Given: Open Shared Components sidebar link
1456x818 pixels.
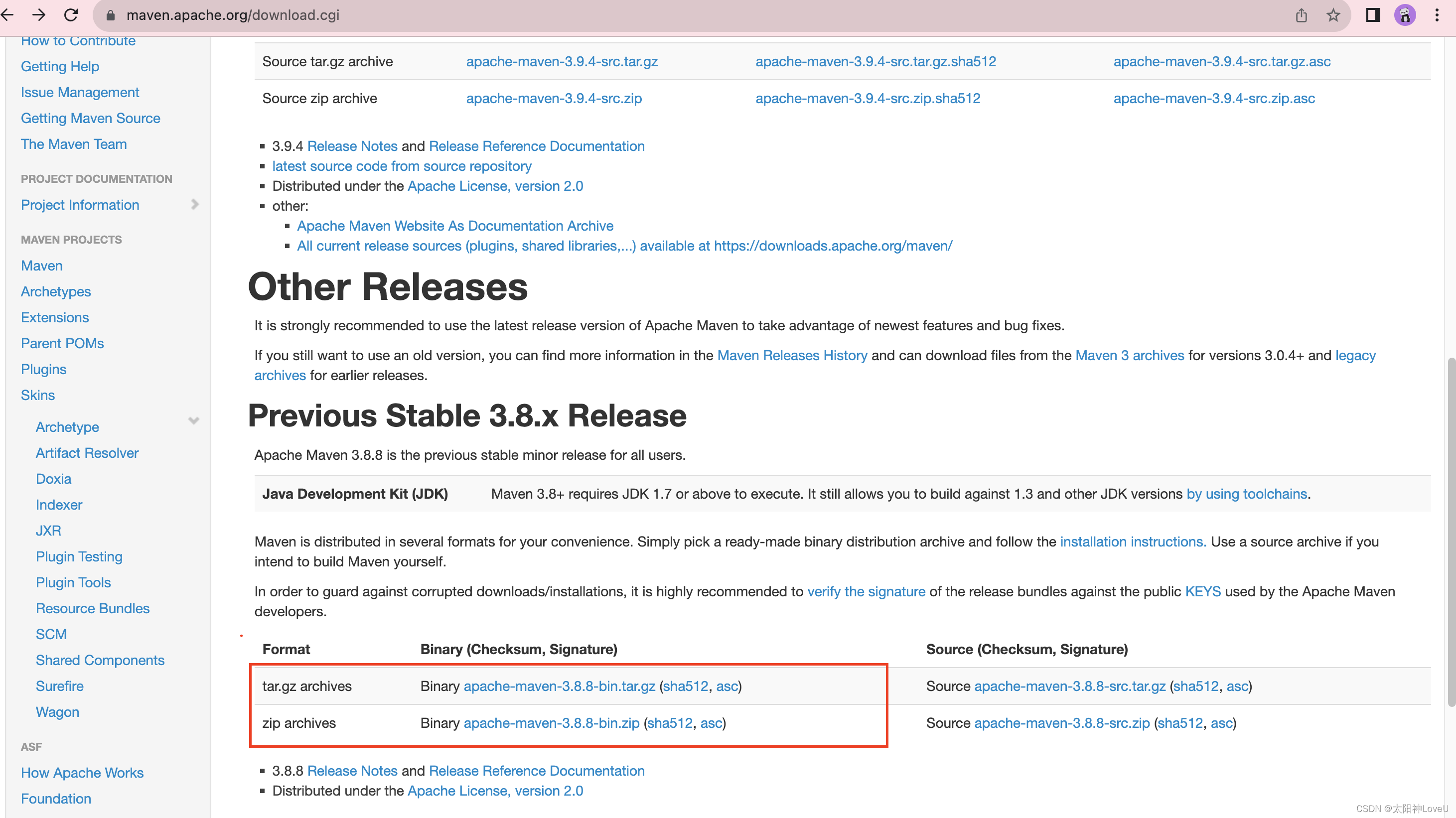Looking at the screenshot, I should (x=100, y=661).
